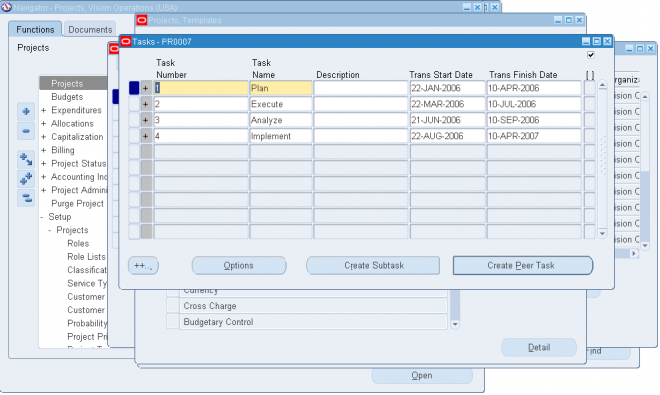Click the Budgetary Control option in Templates window
This screenshot has height=395, width=660.
point(313,322)
